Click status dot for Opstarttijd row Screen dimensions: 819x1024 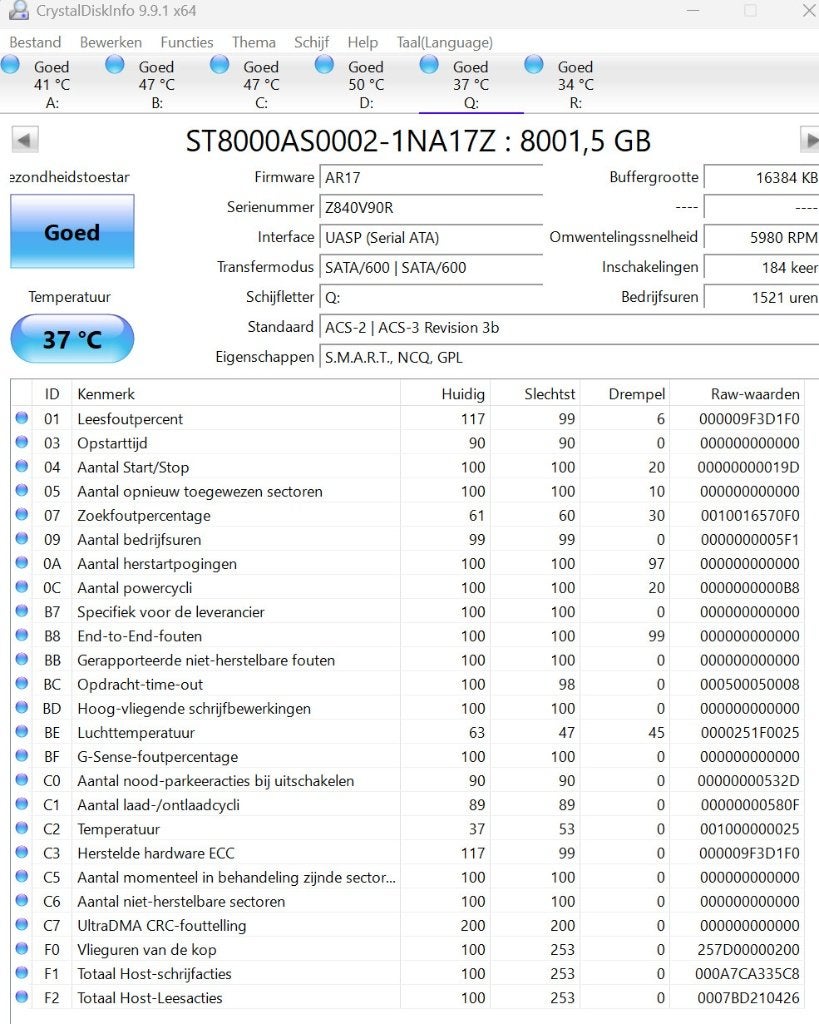click(x=22, y=442)
